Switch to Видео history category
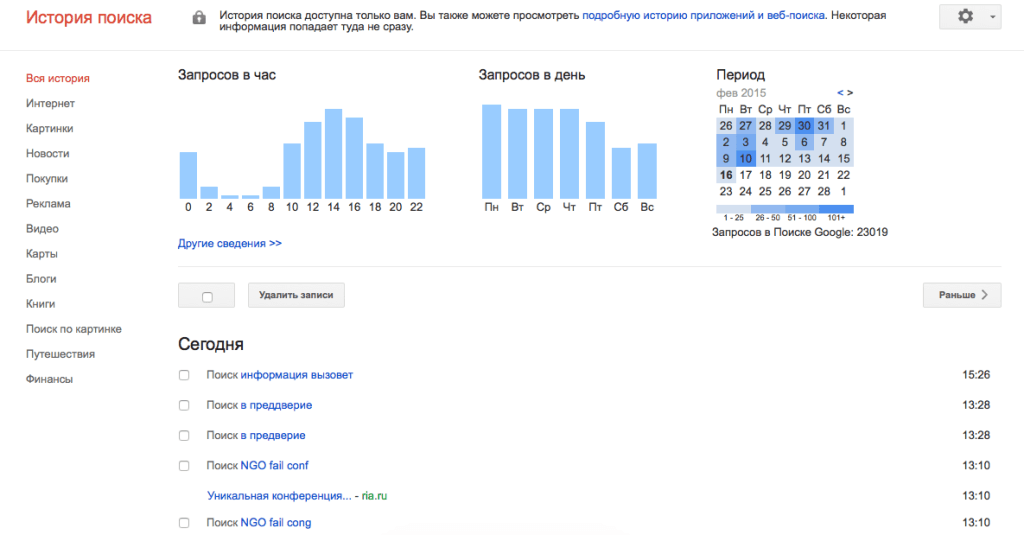Viewport: 1024px width, 535px height. point(42,228)
